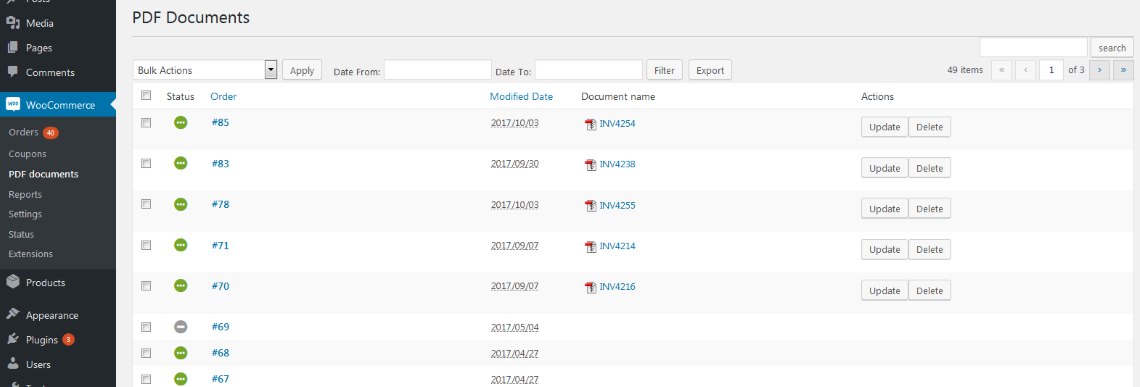1140x387 pixels.
Task: Open Extensions submenu item
Action: tap(31, 255)
